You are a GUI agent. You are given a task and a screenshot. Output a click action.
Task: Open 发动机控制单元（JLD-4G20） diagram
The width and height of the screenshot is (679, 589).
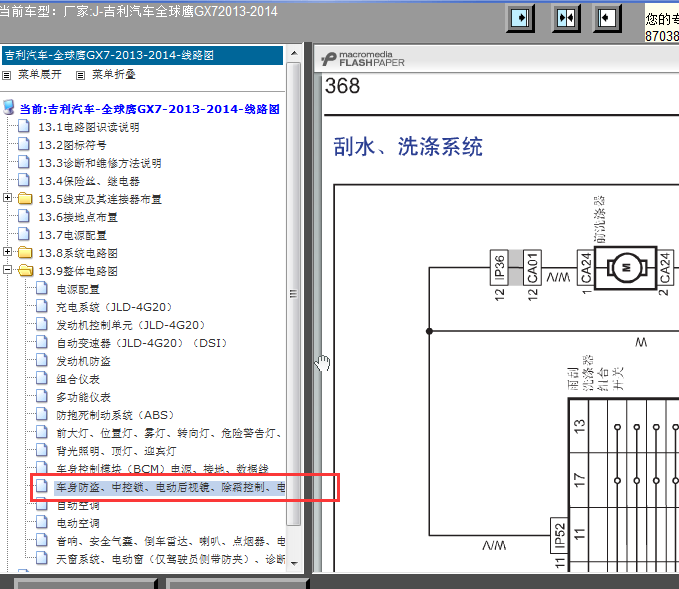(x=130, y=325)
